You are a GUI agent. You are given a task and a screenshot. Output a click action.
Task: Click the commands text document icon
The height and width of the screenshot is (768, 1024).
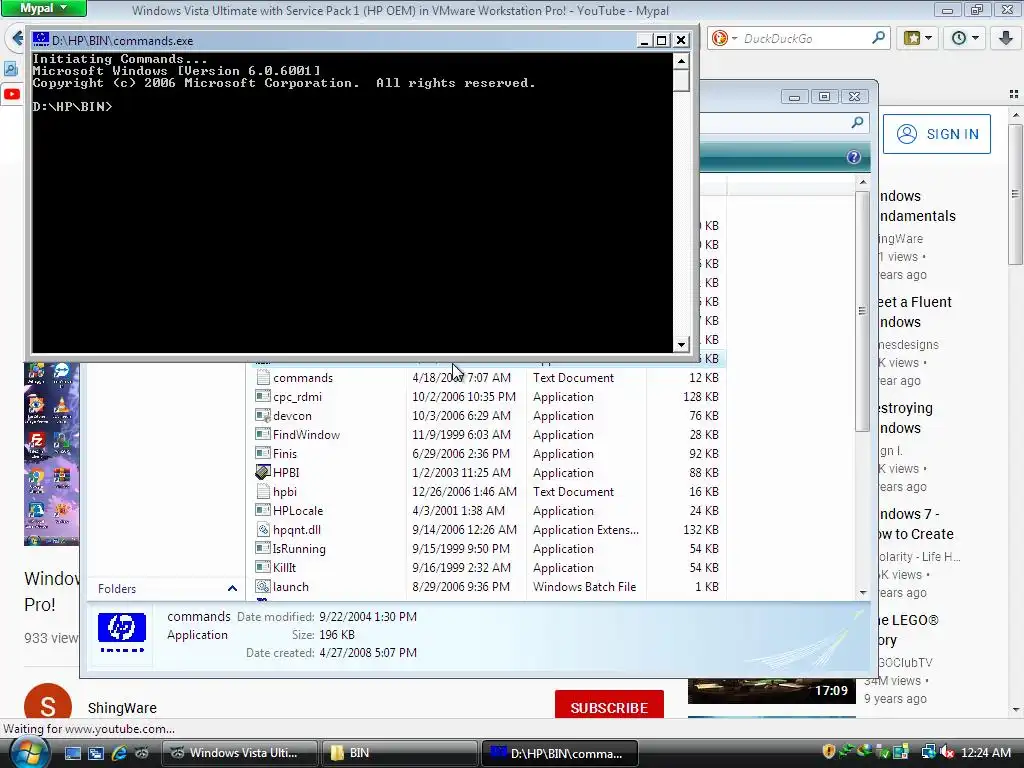pos(263,377)
